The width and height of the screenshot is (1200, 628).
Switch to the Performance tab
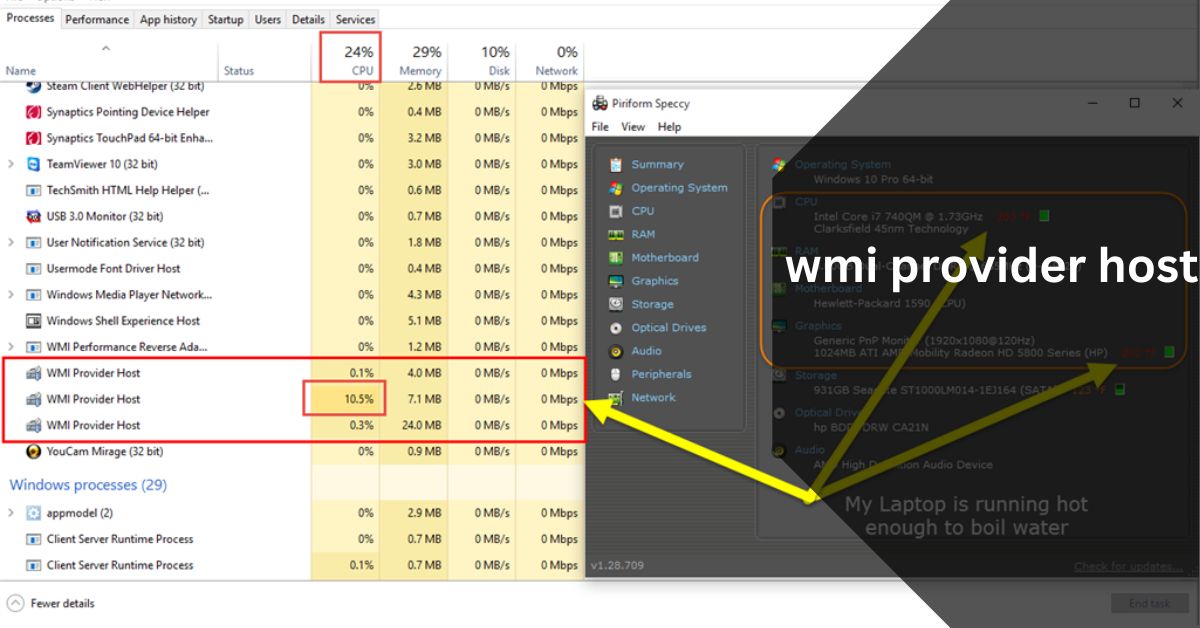pyautogui.click(x=97, y=19)
